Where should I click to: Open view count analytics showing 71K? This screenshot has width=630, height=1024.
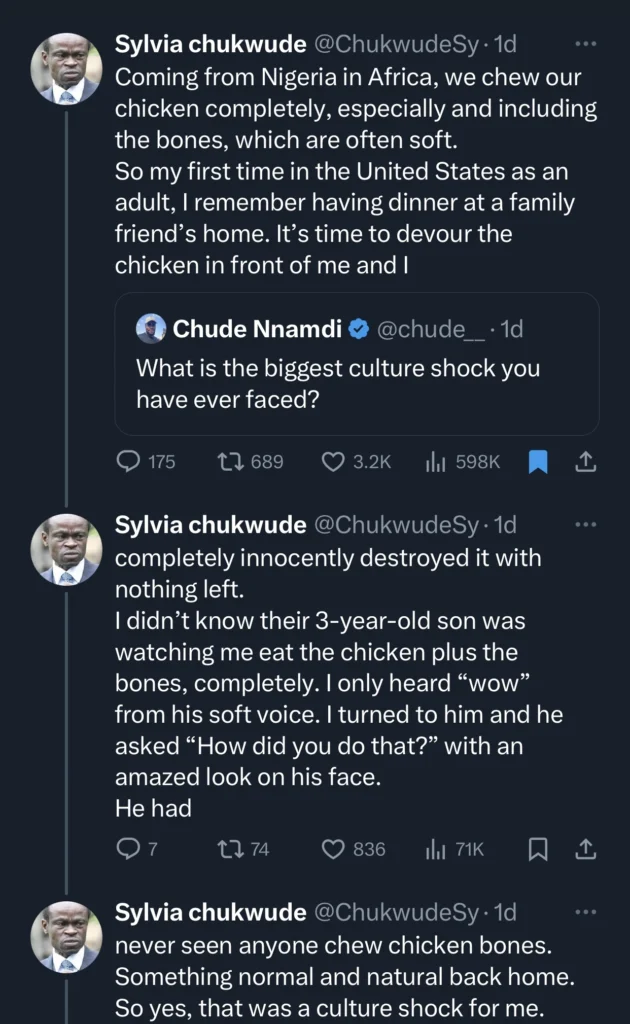tap(437, 849)
